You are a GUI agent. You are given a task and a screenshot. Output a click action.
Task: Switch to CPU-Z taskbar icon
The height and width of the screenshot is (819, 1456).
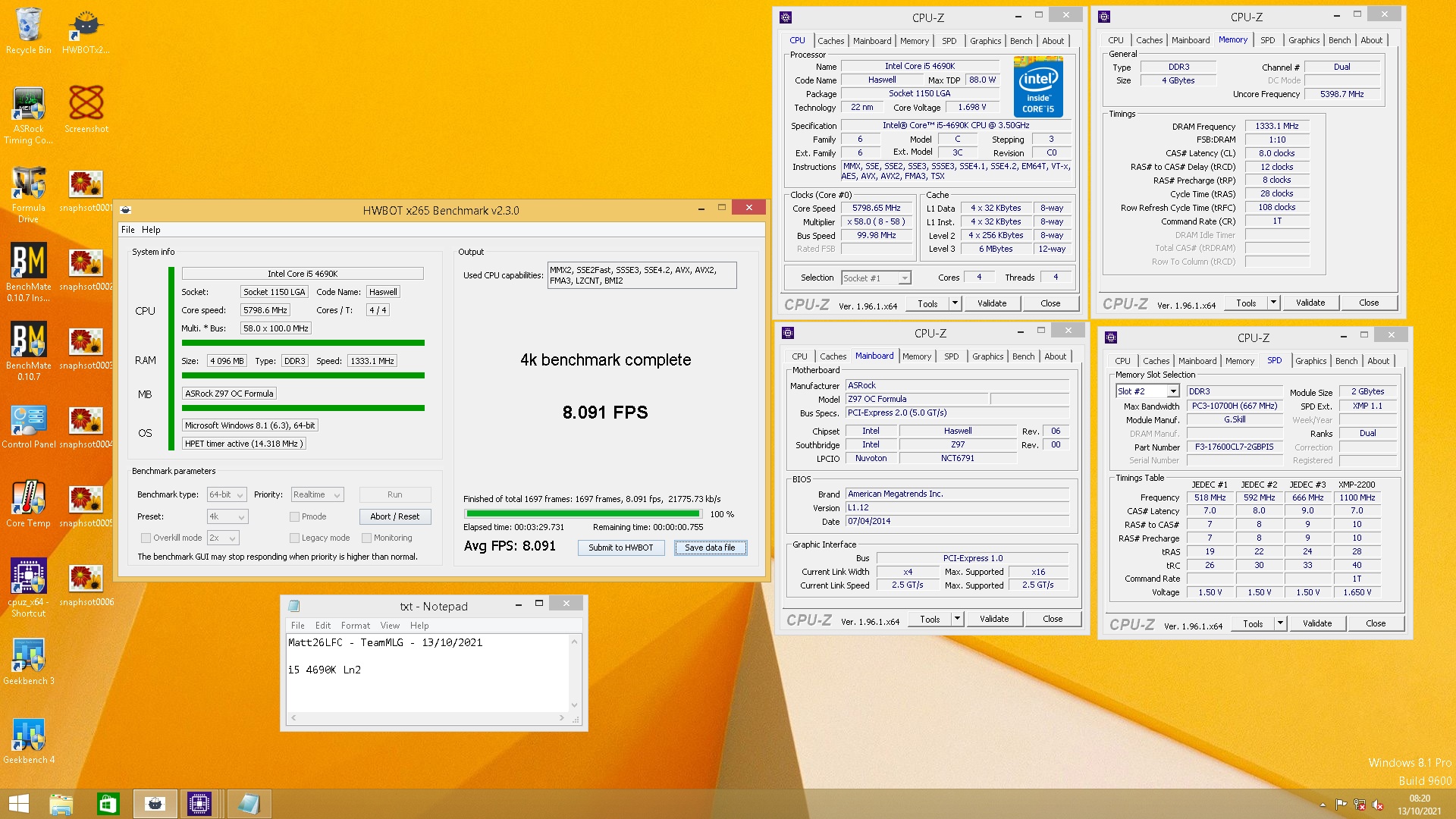pos(199,804)
